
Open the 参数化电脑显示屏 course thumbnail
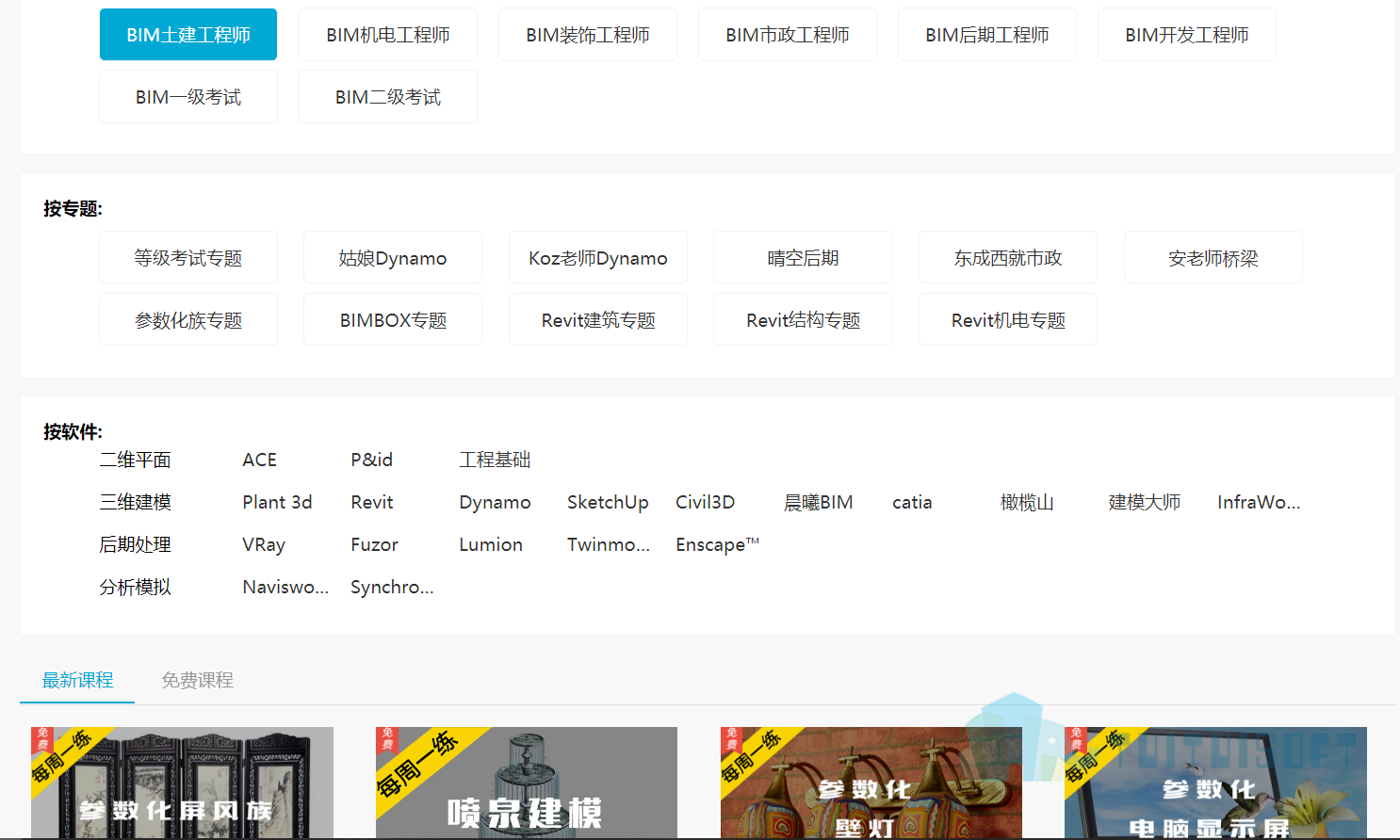(1215, 783)
